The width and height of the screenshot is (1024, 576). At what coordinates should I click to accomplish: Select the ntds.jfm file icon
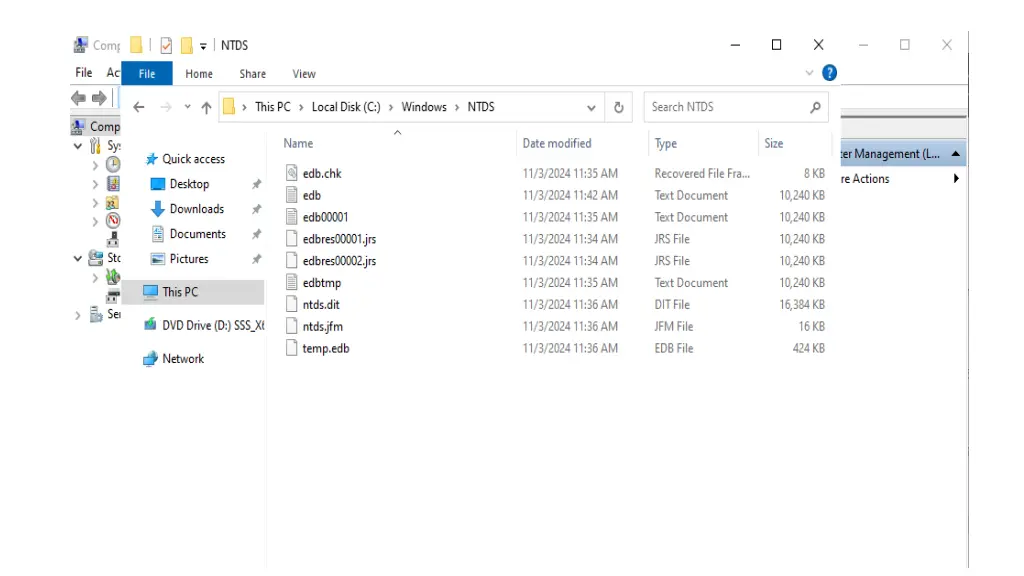coord(291,327)
